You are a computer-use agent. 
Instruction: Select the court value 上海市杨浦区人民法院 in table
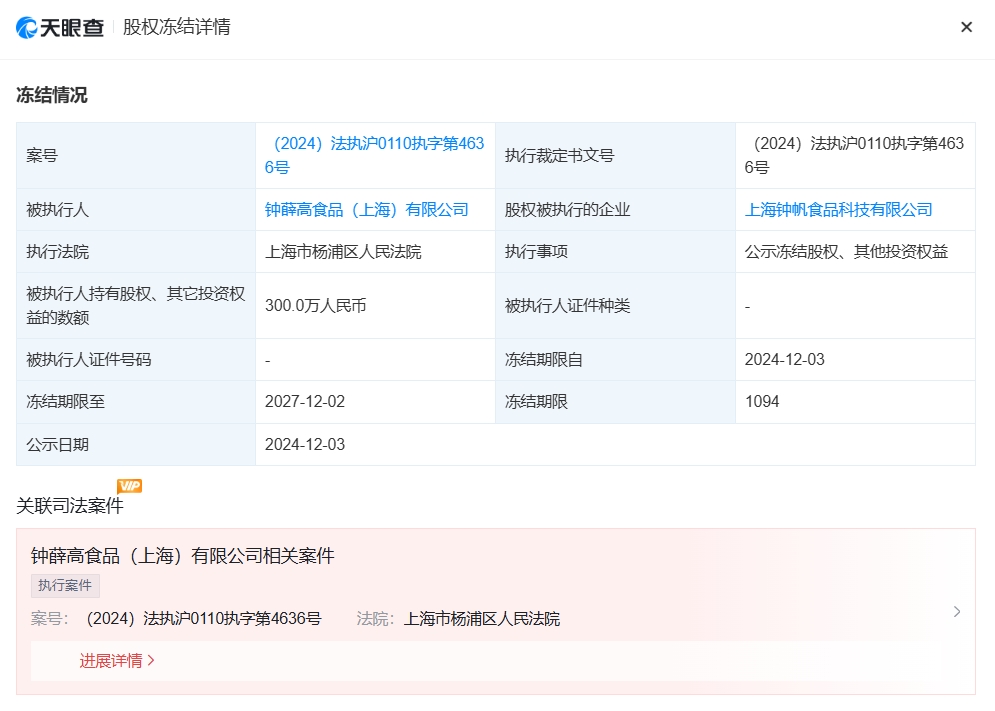tap(343, 252)
